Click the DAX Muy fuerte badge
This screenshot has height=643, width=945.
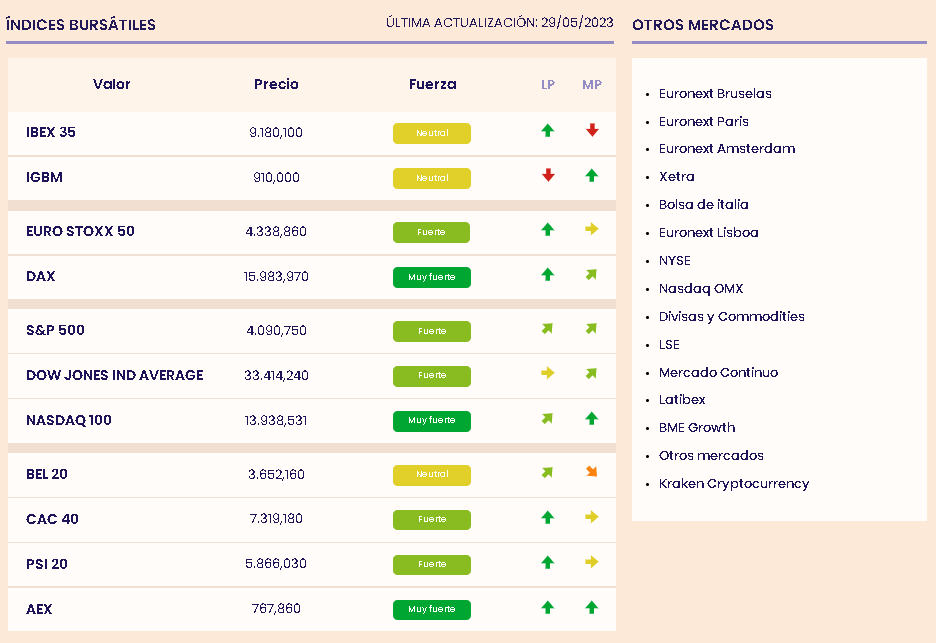pos(432,277)
